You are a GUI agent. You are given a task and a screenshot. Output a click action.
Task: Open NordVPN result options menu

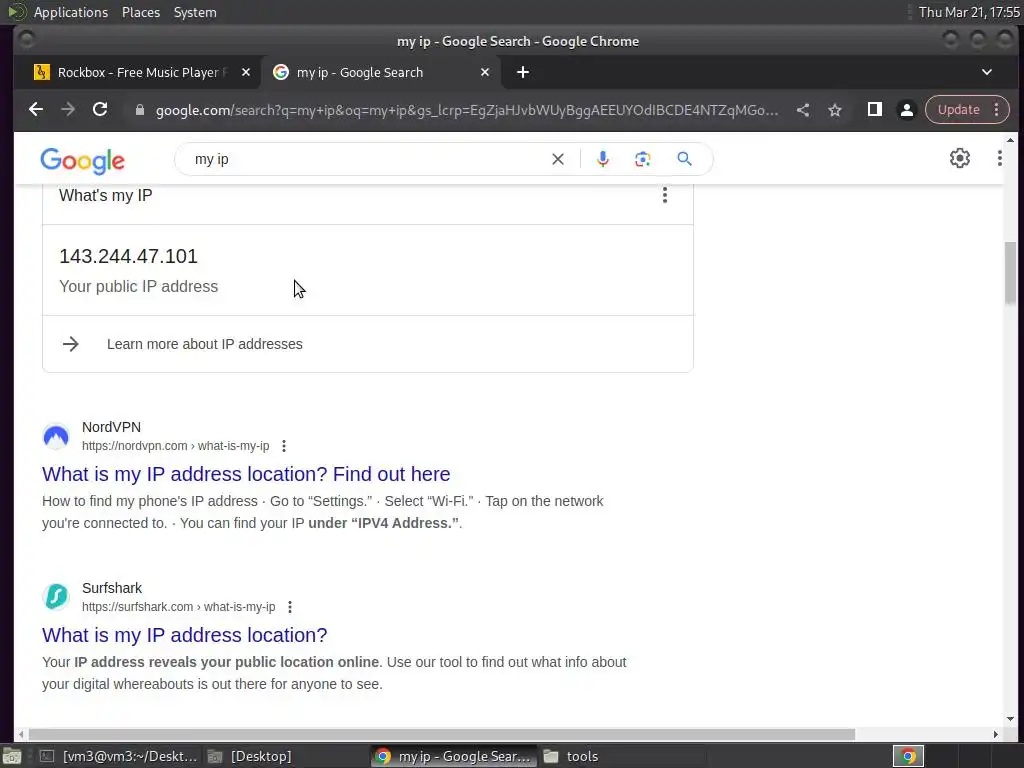click(283, 446)
